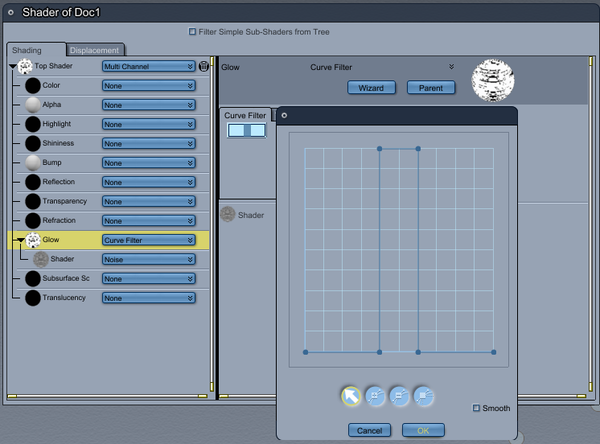This screenshot has width=600, height=444.
Task: Click the curve dialog title bar circle icon
Action: click(284, 115)
